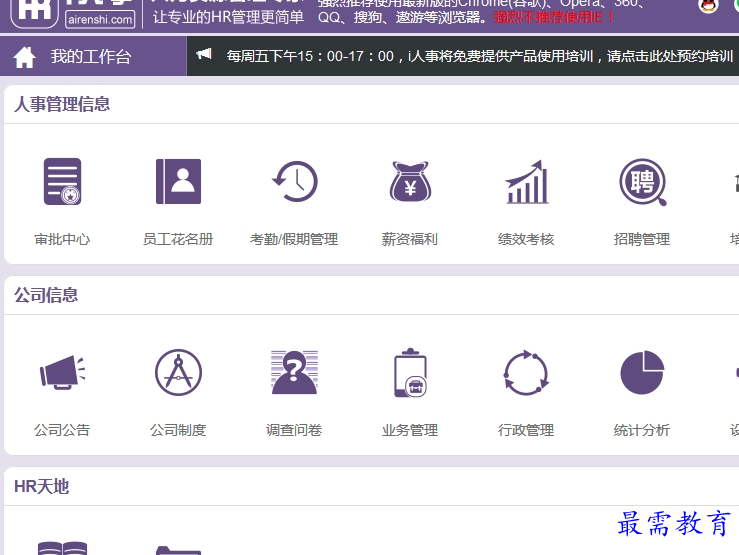Click the 调查问卷 label
This screenshot has height=555, width=739.
294,430
